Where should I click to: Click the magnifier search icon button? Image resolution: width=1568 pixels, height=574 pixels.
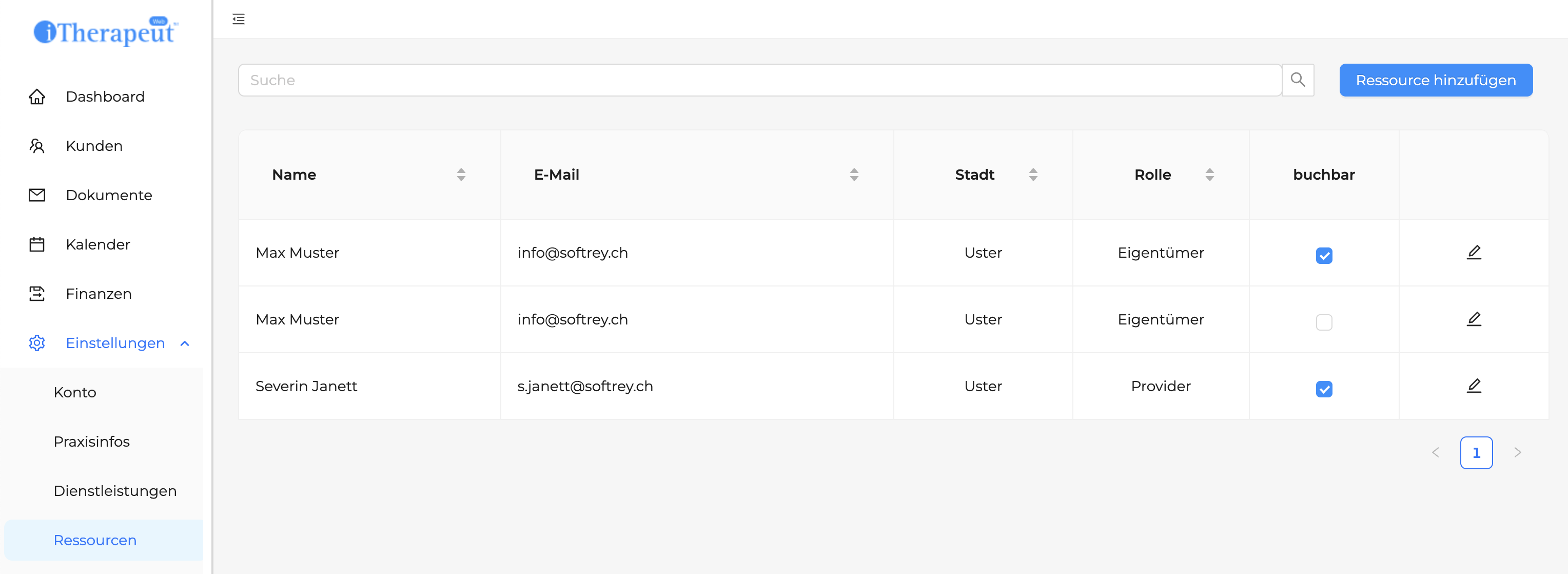pos(1297,80)
